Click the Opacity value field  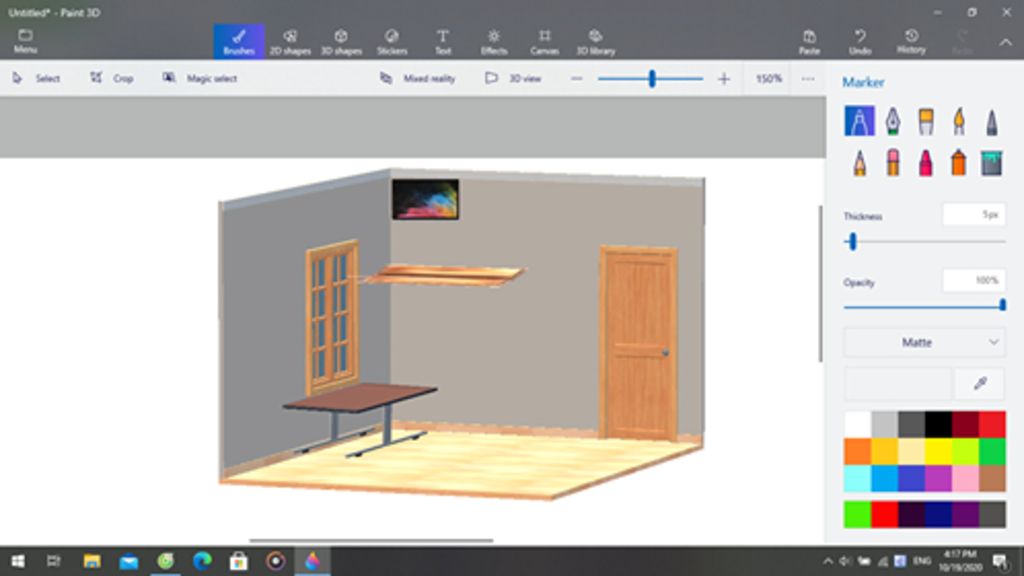coord(974,281)
